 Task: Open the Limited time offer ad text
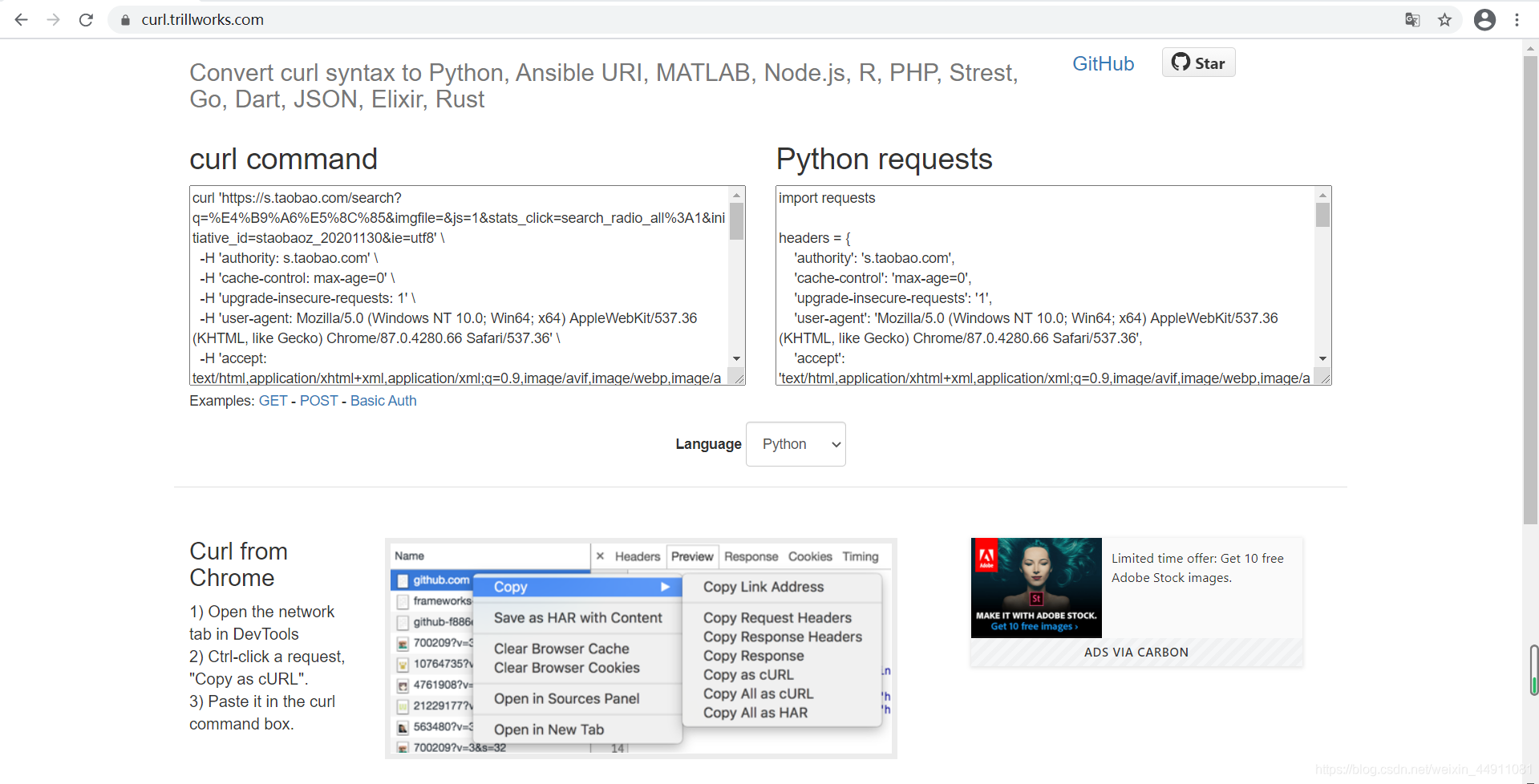pyautogui.click(x=1197, y=568)
